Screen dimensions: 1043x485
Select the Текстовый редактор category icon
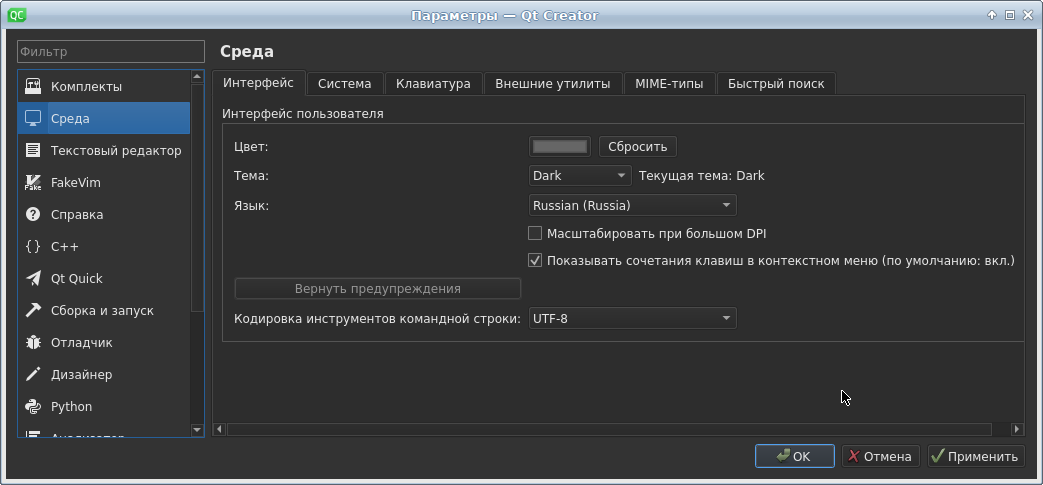click(33, 151)
